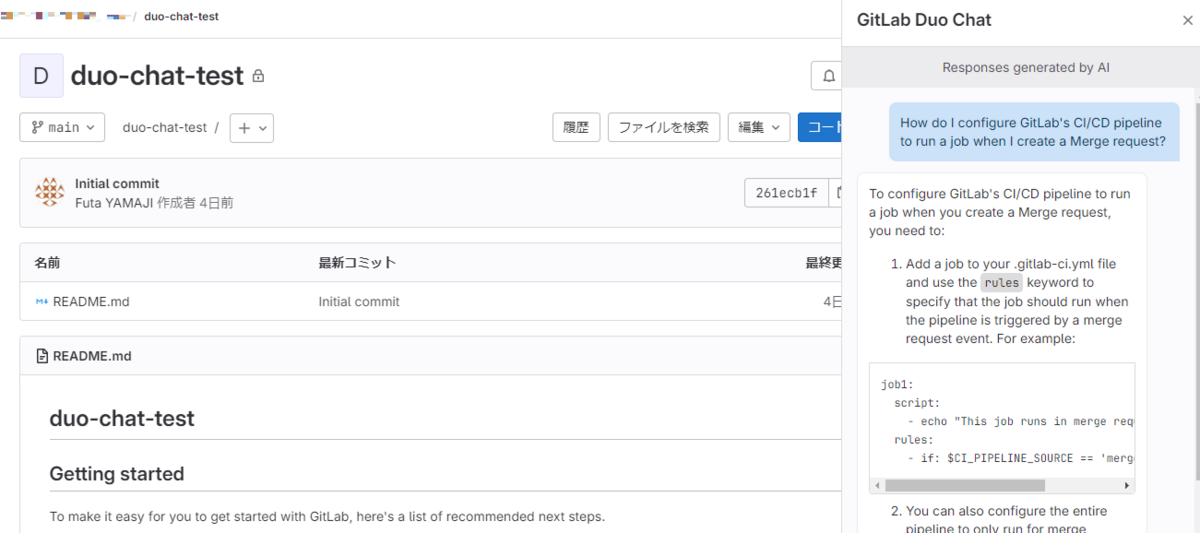This screenshot has height=533, width=1200.
Task: Click the Getting started heading in README
Action: click(x=117, y=473)
